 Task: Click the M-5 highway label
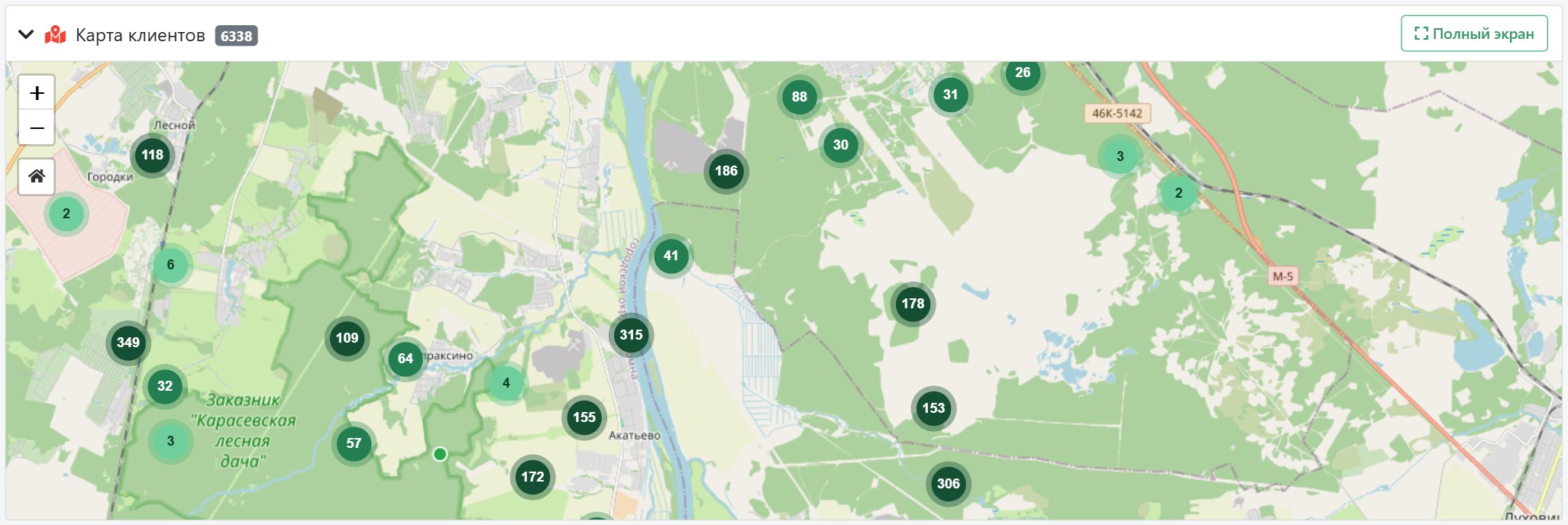[x=1283, y=276]
